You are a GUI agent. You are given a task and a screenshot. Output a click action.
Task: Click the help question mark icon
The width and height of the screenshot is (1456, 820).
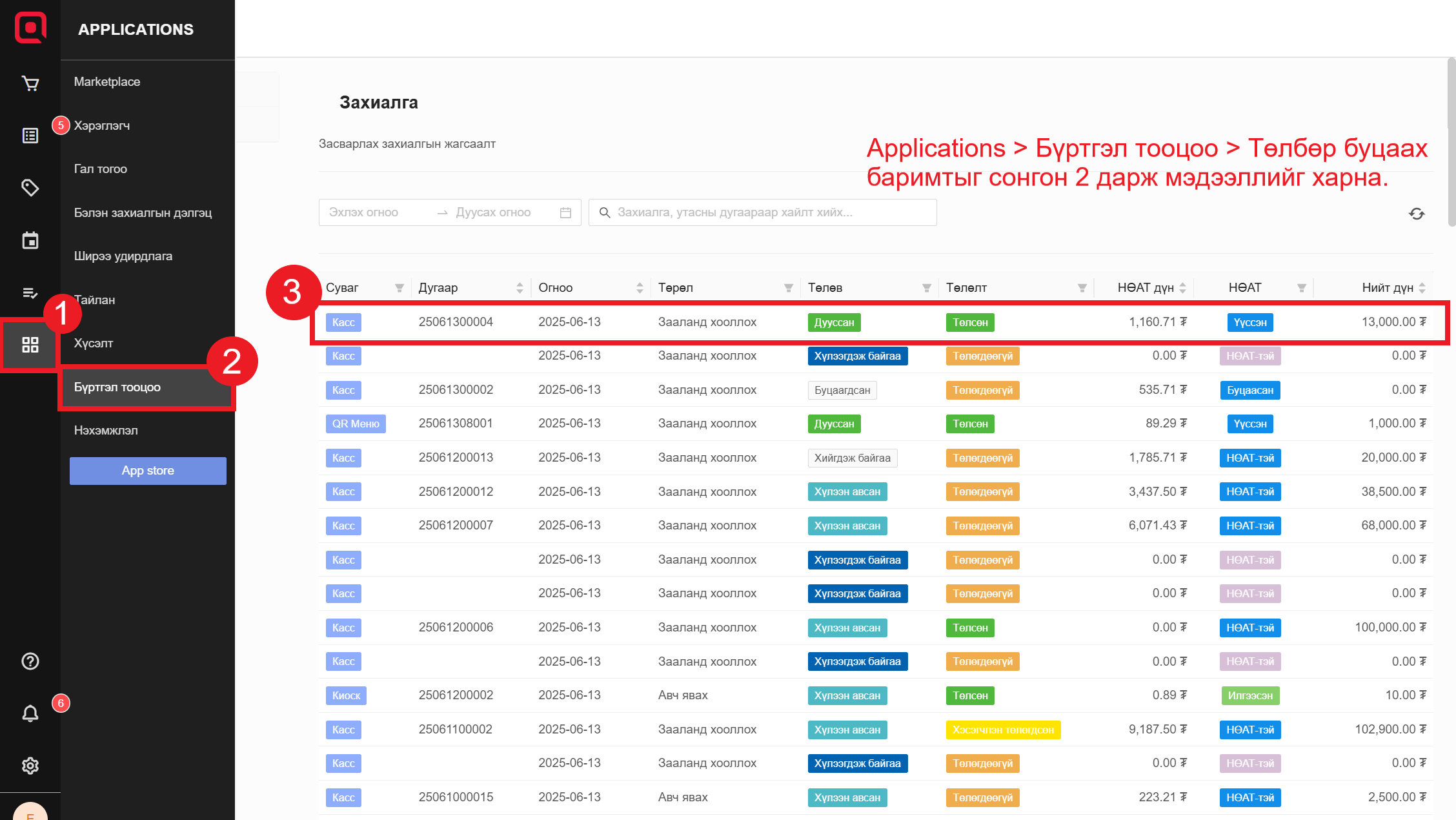tap(30, 661)
